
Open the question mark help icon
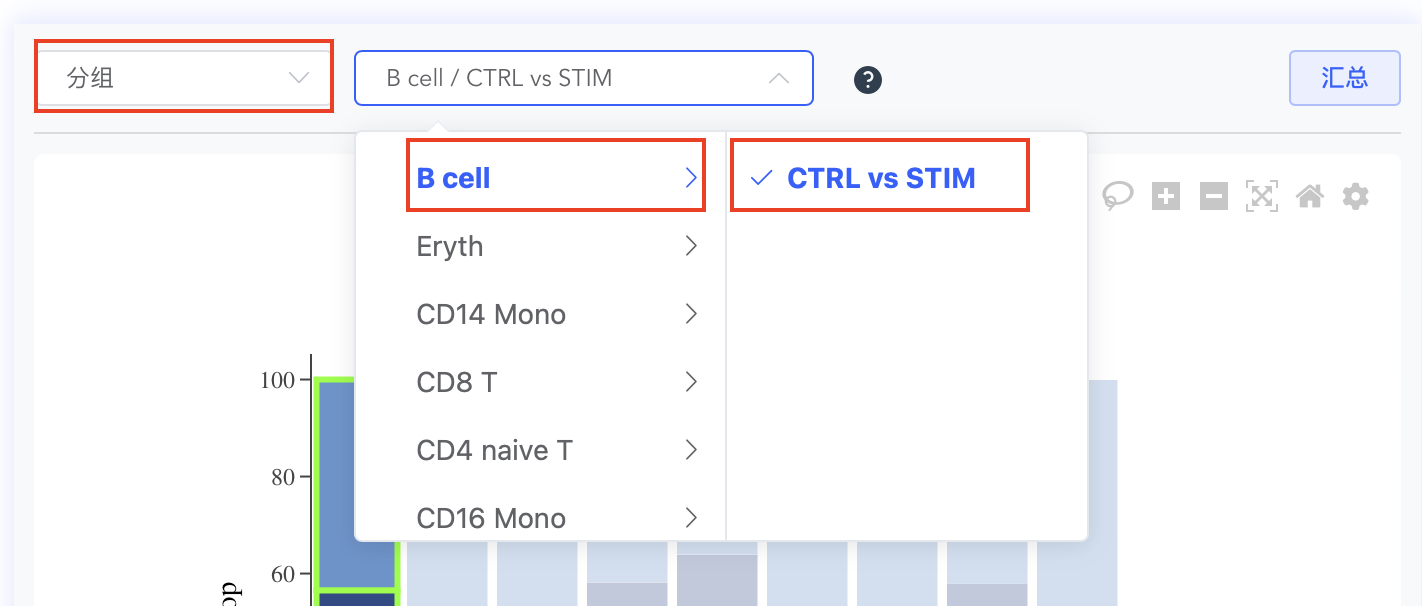click(x=868, y=80)
